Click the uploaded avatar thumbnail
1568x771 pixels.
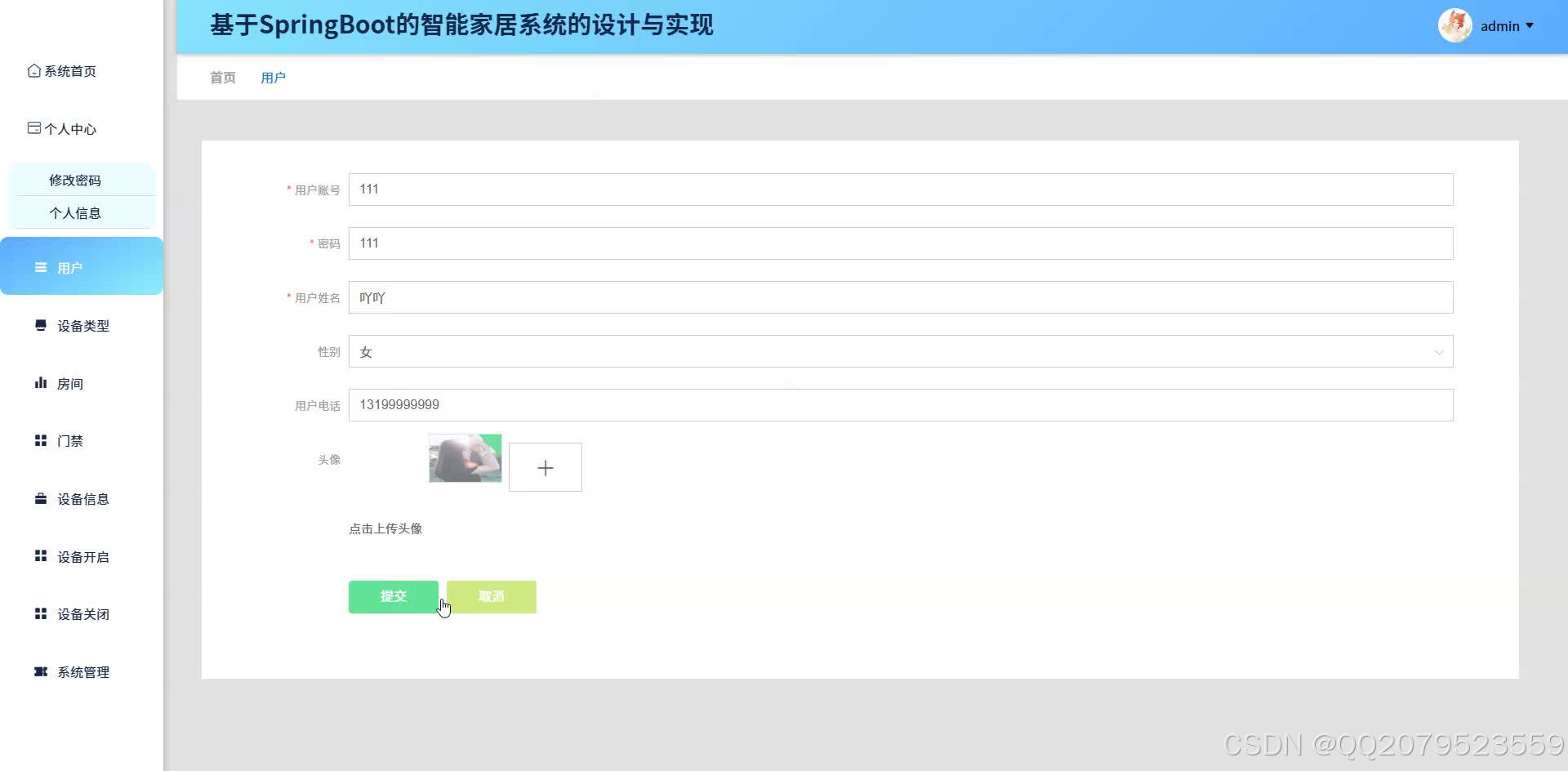point(465,458)
